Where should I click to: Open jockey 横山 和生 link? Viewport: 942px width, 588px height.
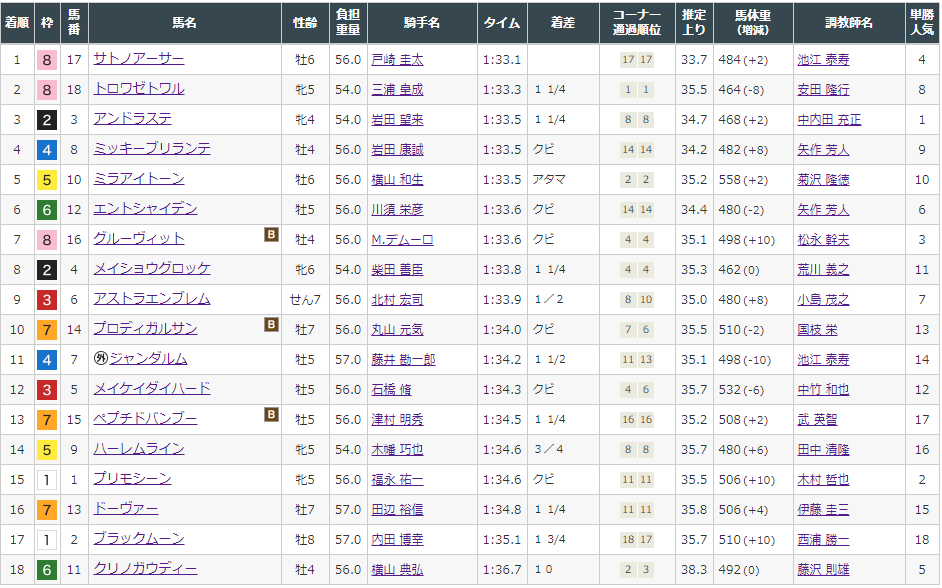pos(397,180)
